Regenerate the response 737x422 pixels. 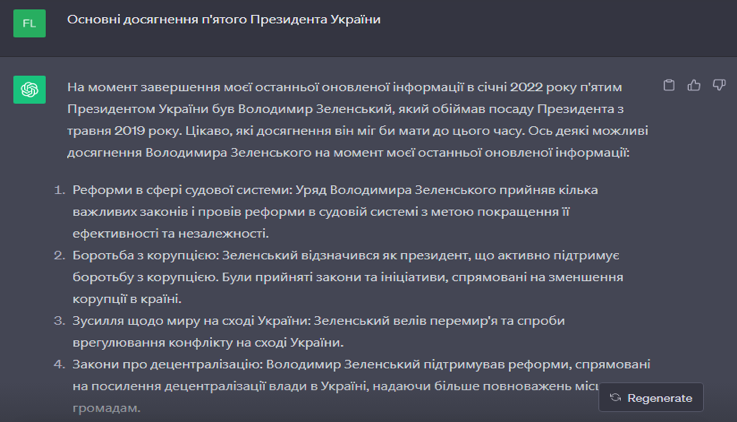tap(651, 398)
